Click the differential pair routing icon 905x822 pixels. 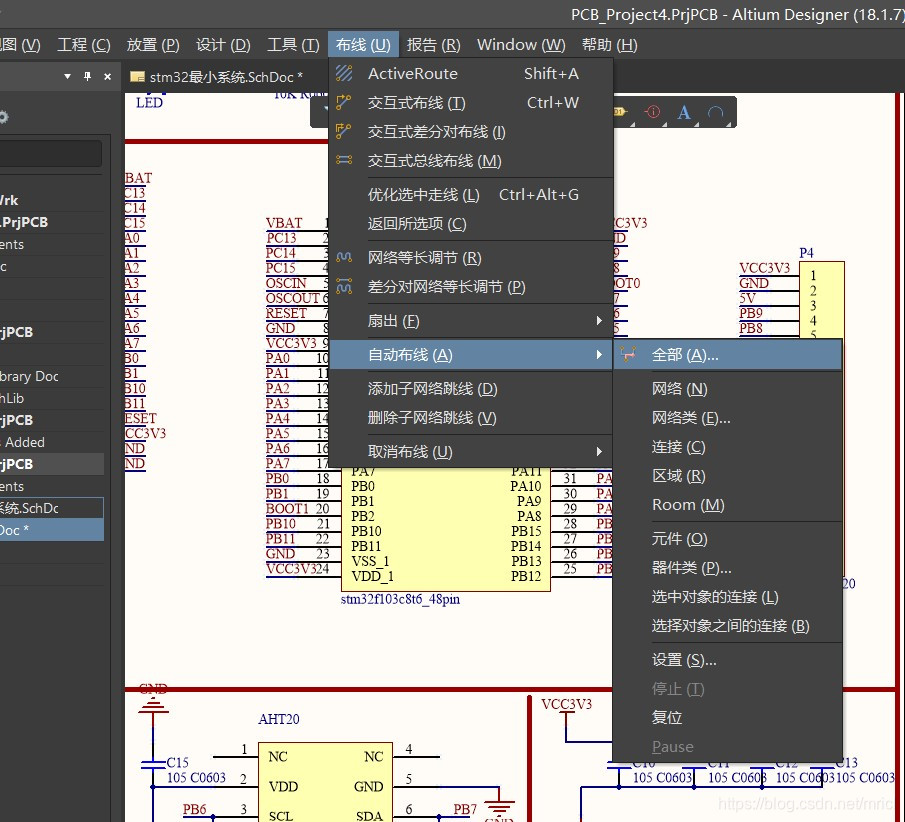(344, 131)
